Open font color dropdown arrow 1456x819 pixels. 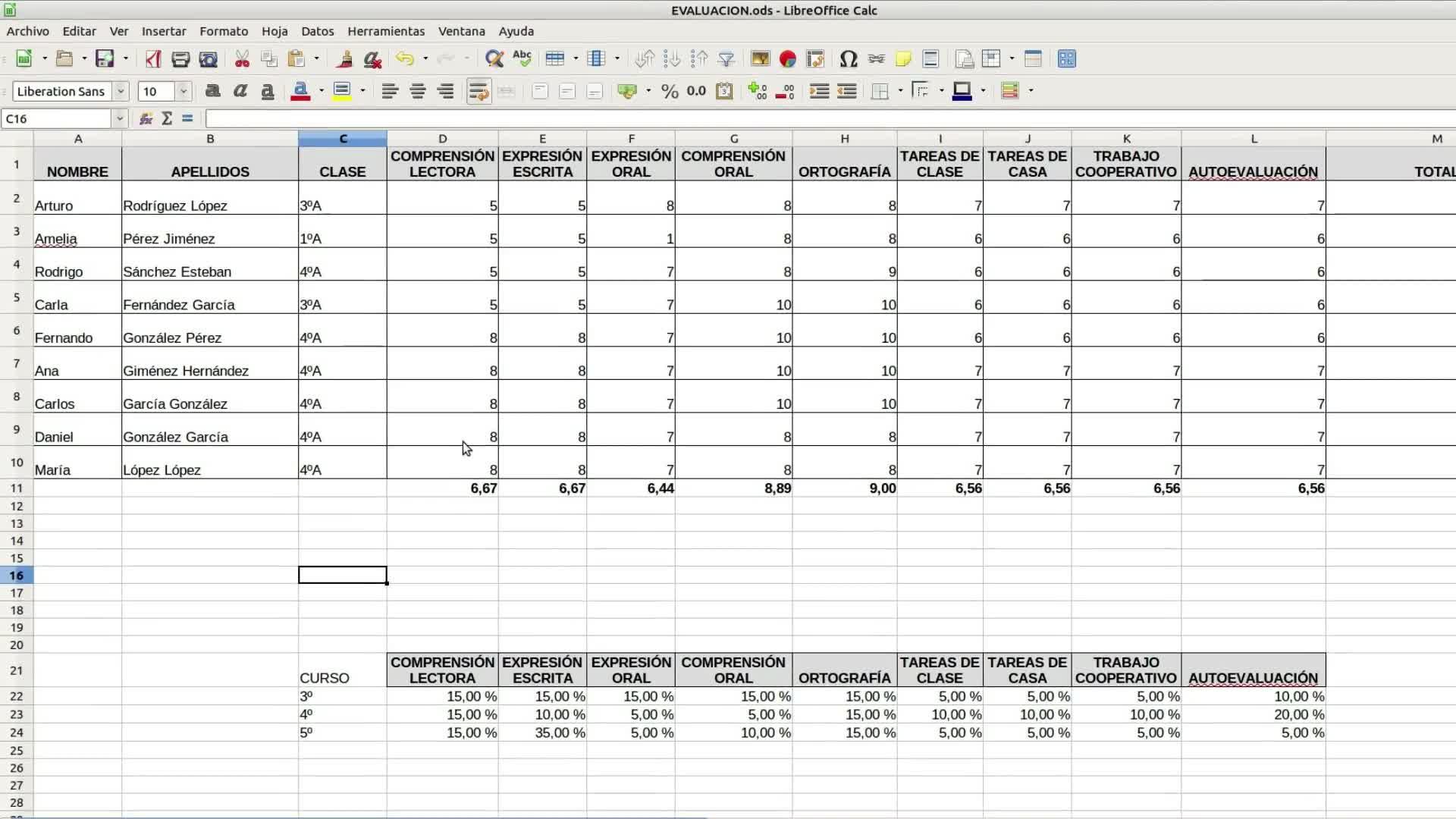322,92
